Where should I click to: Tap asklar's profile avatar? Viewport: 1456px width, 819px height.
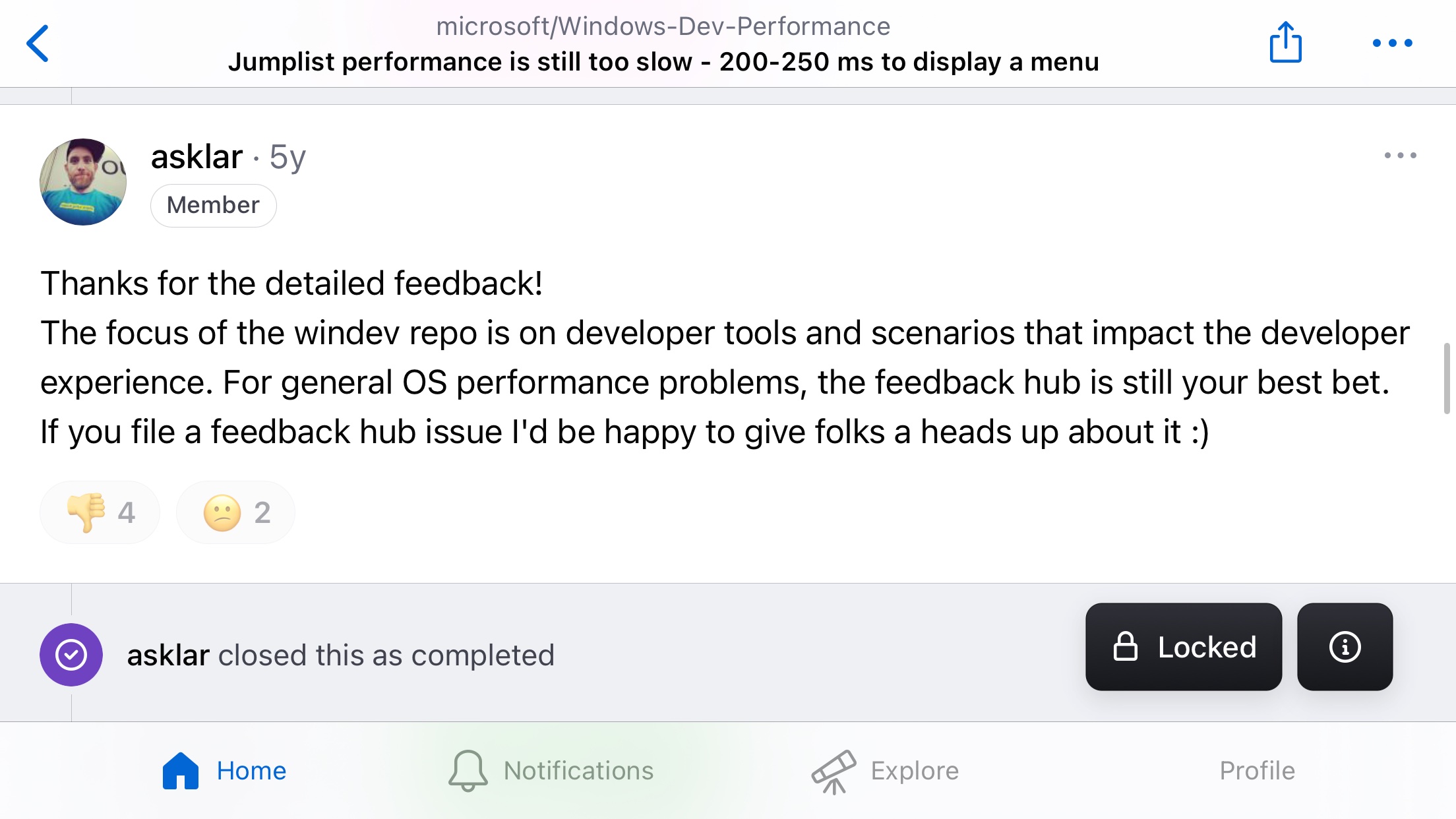click(83, 182)
